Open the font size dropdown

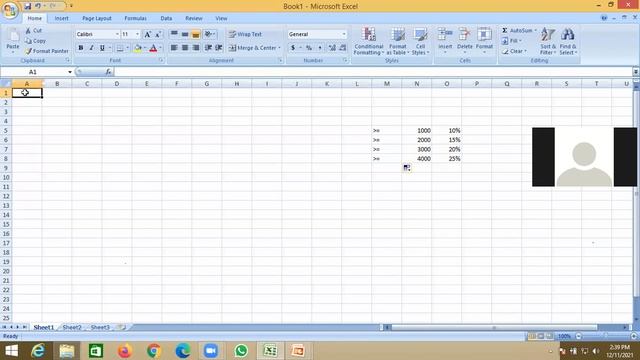[x=138, y=34]
